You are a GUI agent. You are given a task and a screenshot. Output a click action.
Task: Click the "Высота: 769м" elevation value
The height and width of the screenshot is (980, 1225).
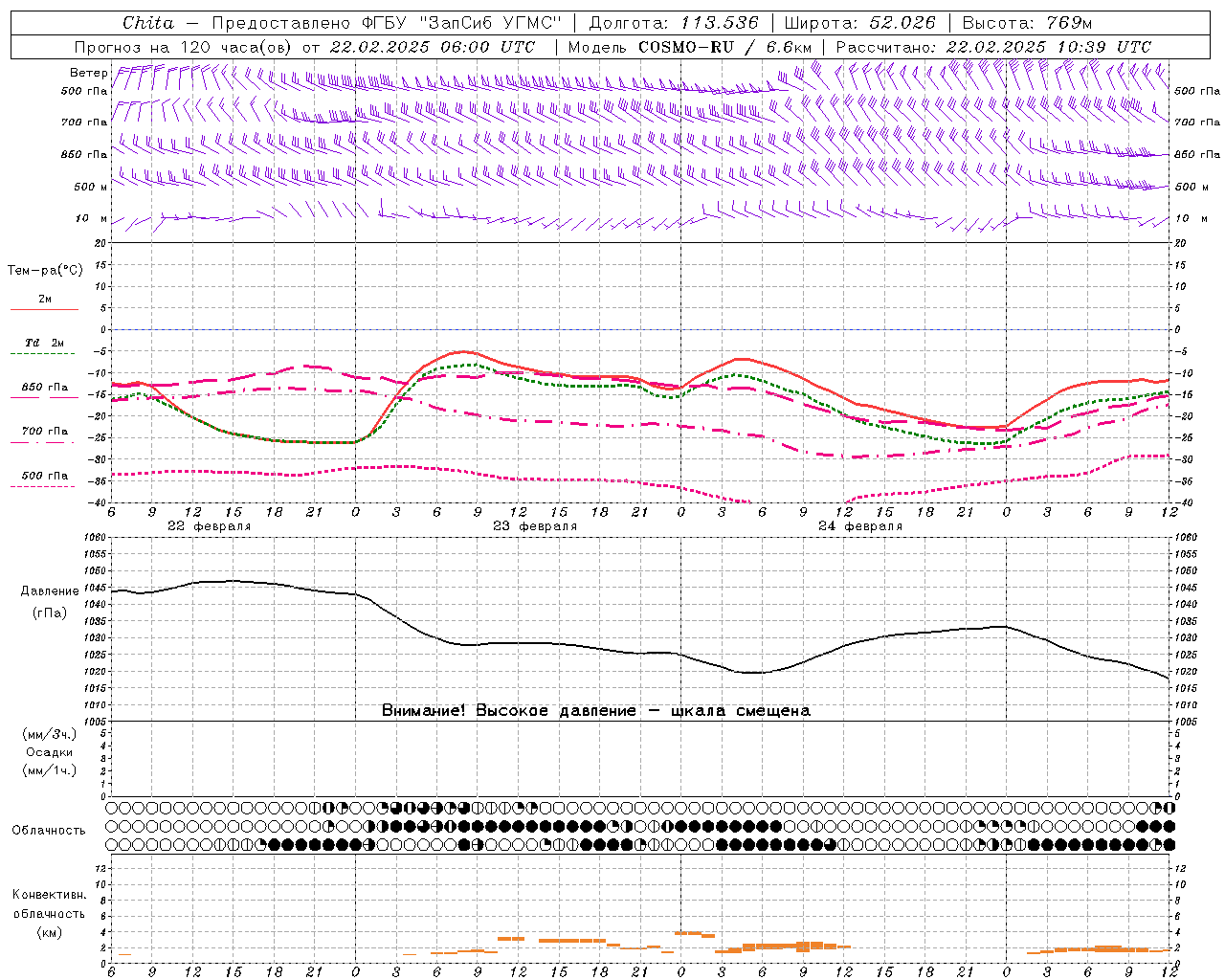pyautogui.click(x=1027, y=23)
